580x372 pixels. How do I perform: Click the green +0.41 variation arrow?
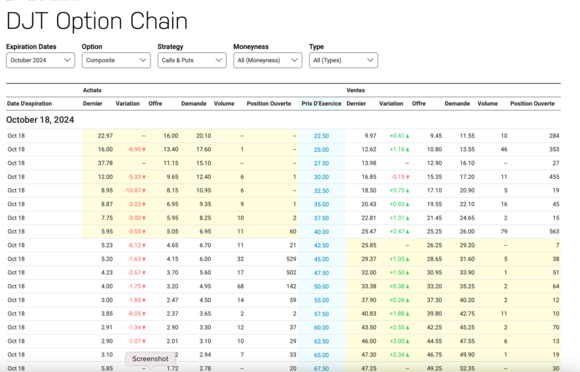pyautogui.click(x=407, y=136)
